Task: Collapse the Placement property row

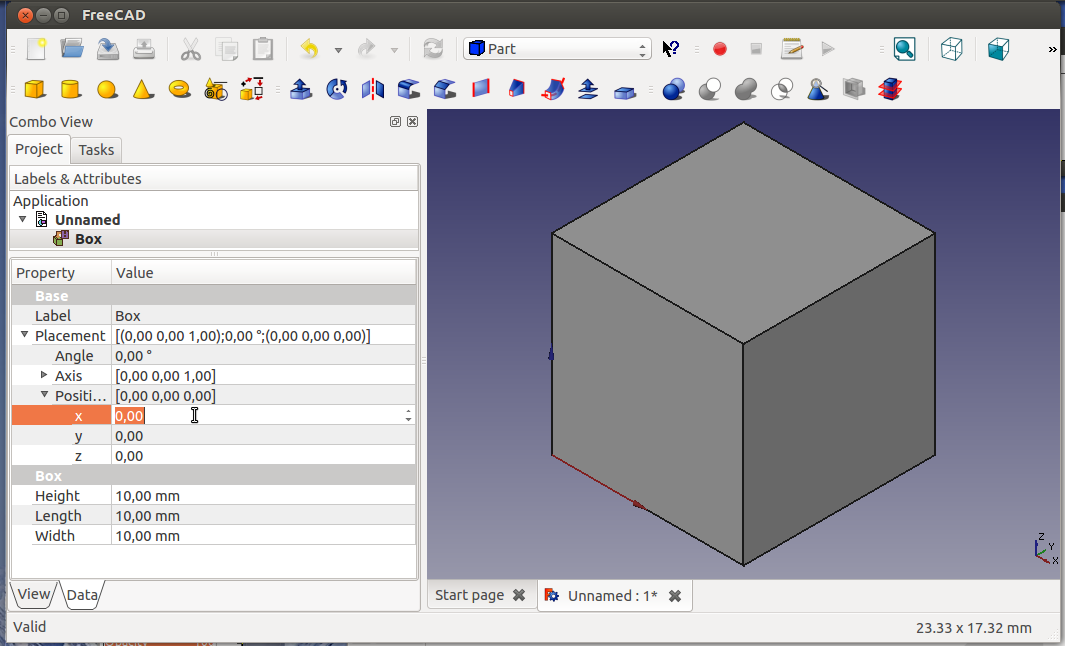Action: click(25, 335)
